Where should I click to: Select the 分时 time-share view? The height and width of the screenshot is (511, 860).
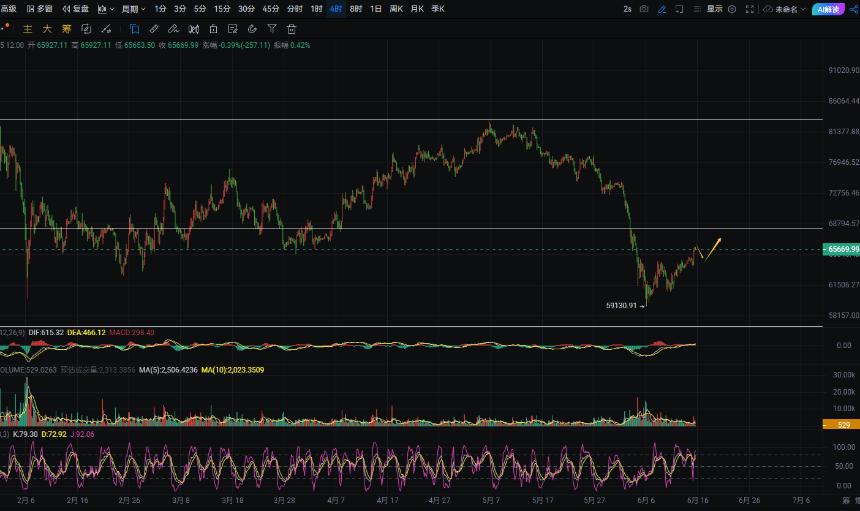[x=295, y=9]
